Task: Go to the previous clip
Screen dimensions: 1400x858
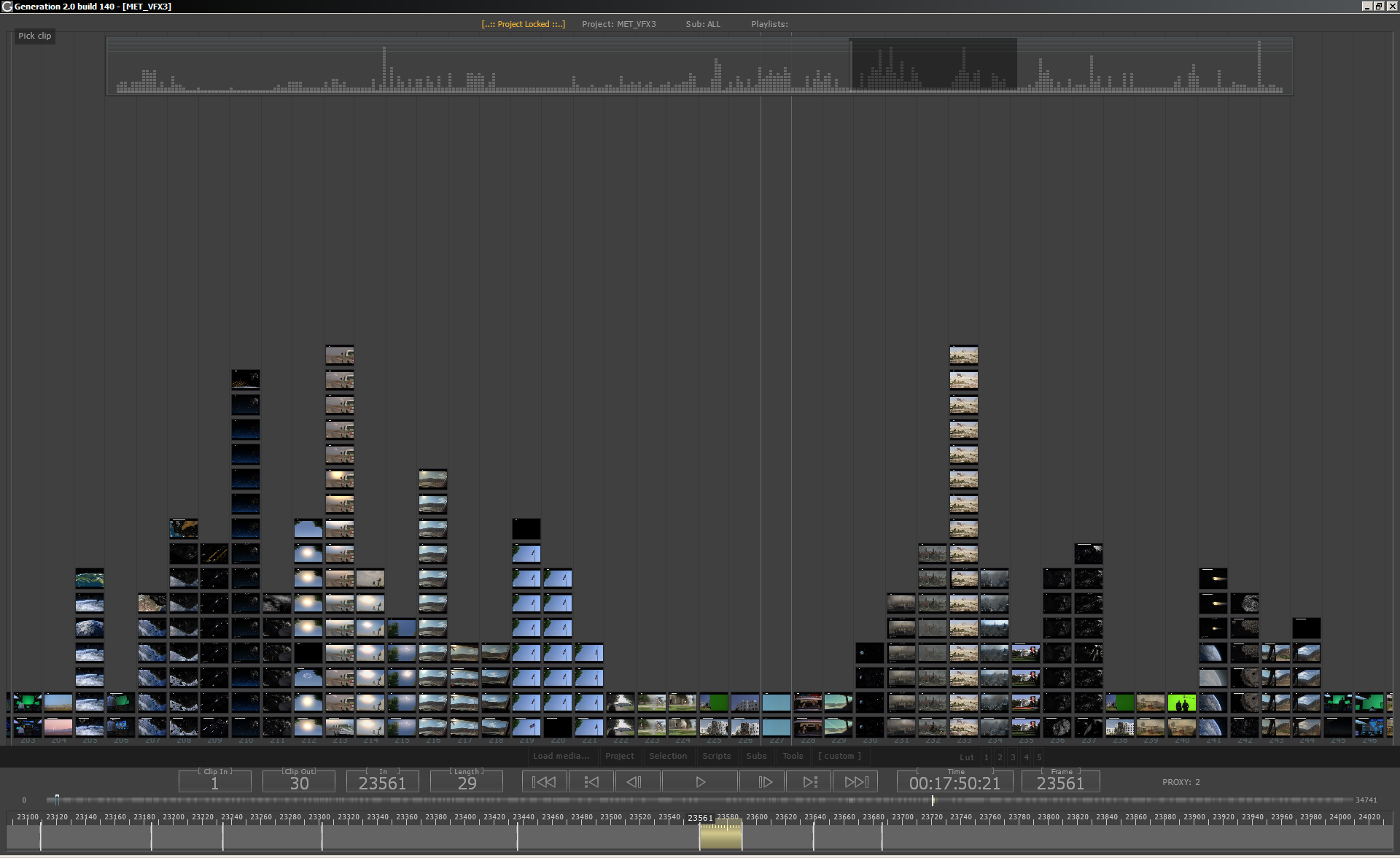Action: pyautogui.click(x=591, y=782)
